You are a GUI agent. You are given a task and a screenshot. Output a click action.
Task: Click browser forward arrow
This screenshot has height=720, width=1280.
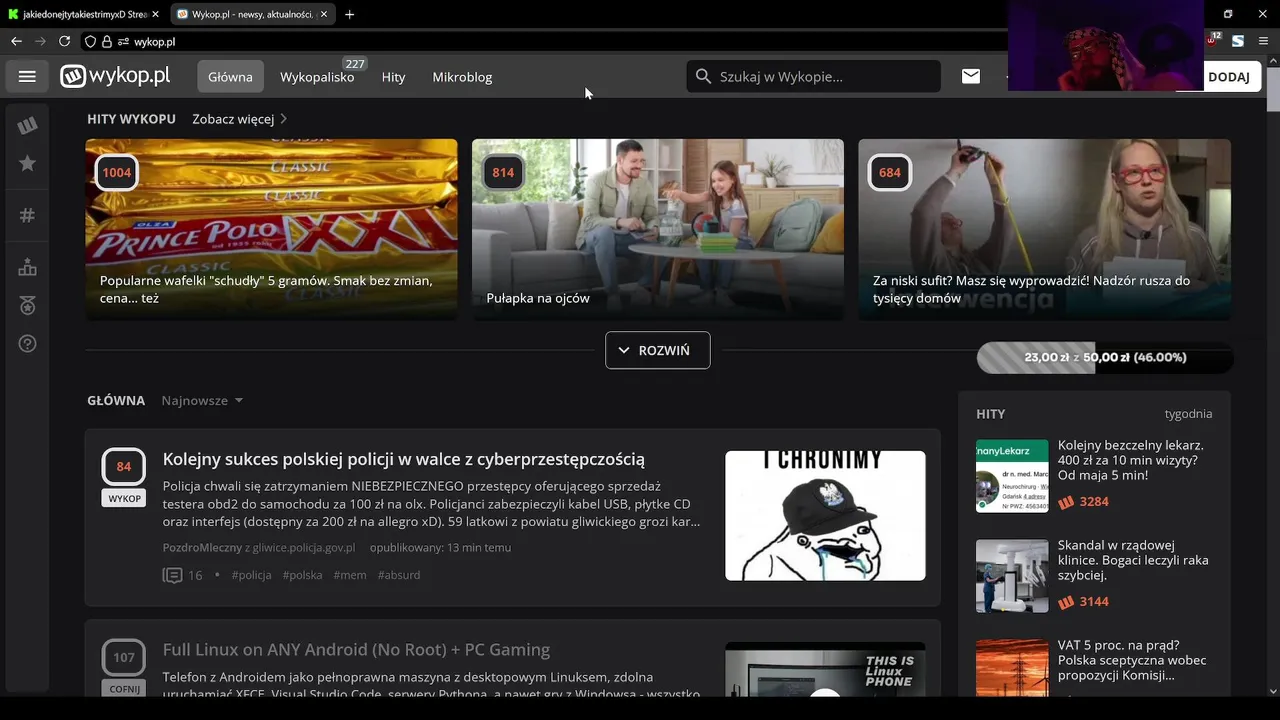coord(40,41)
